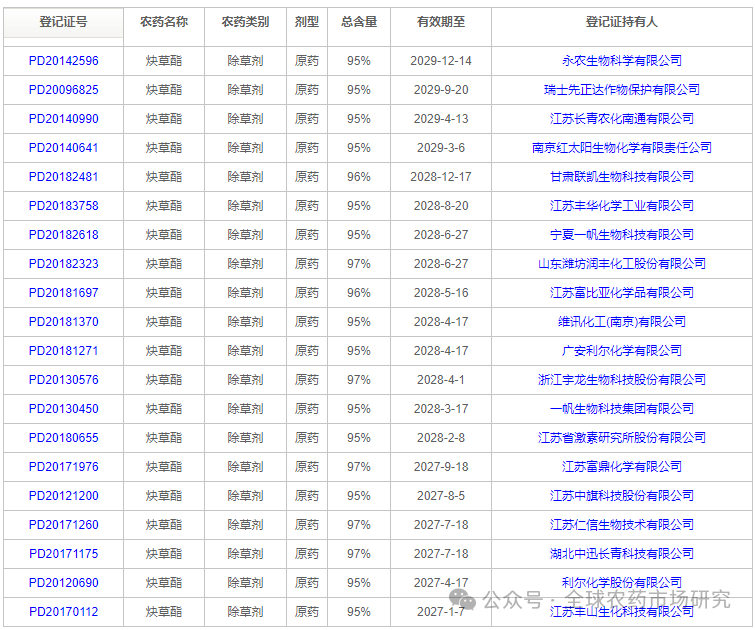Open registration PD20181271 link

[x=64, y=351]
